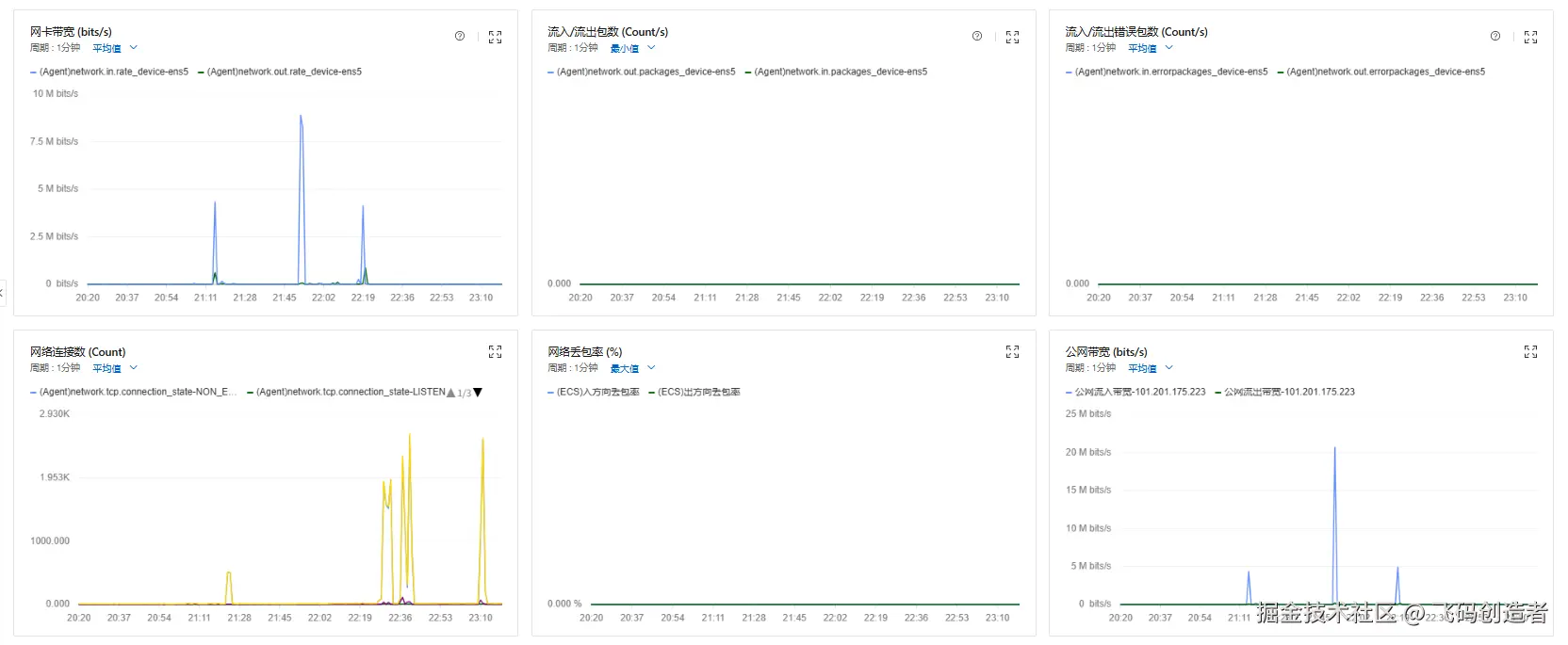
Task: Click the 周期：1分钟 label in 网卡带宽 panel
Action: (55, 48)
